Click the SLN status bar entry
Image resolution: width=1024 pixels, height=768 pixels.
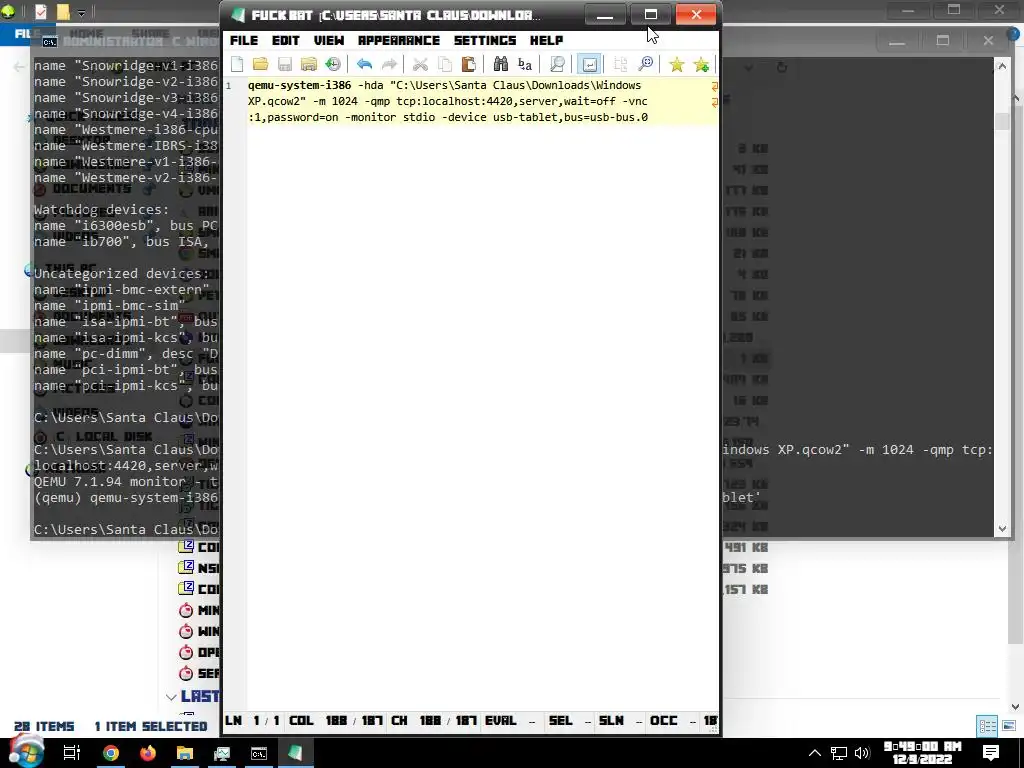tap(620, 721)
